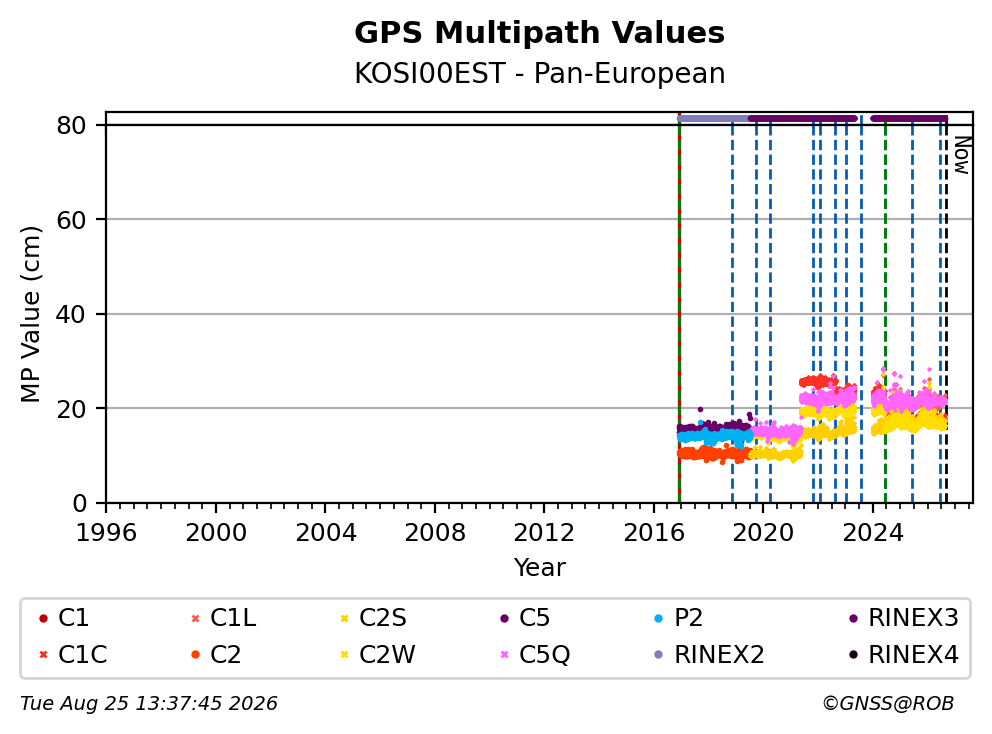Viewport: 992px width, 734px height.
Task: Click the Now marker label
Action: point(962,155)
